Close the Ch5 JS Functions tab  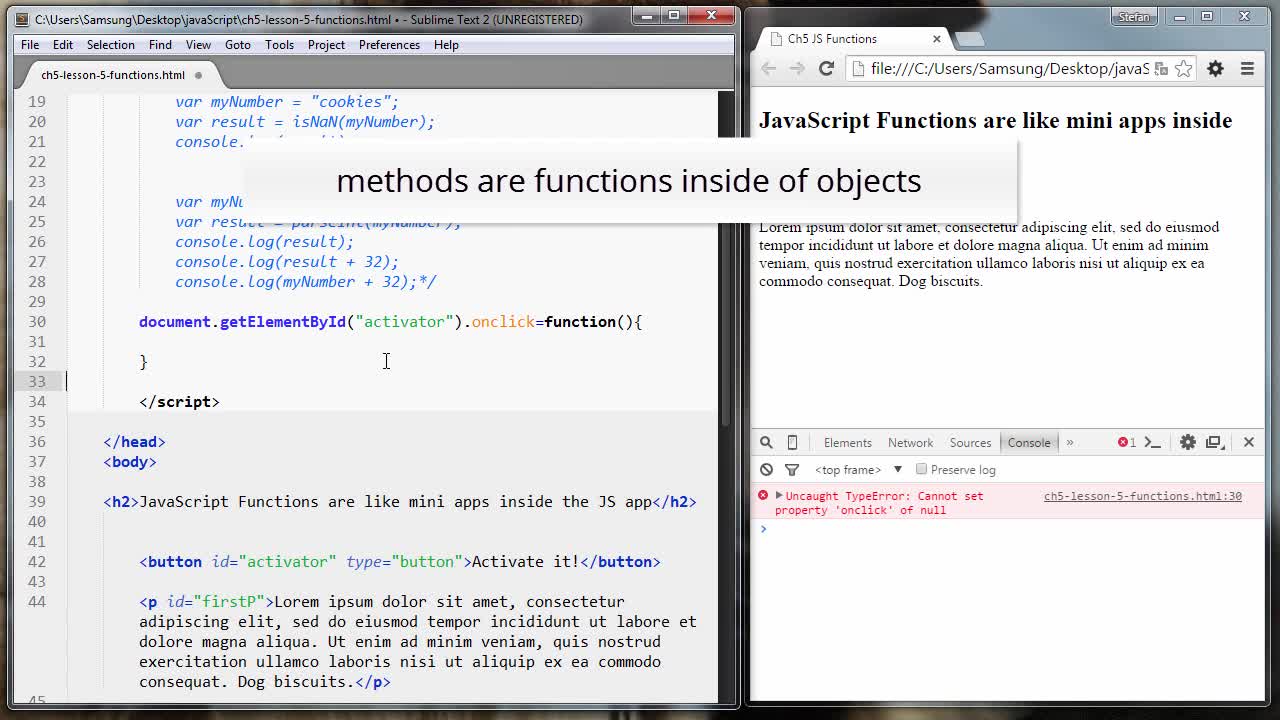coord(936,39)
